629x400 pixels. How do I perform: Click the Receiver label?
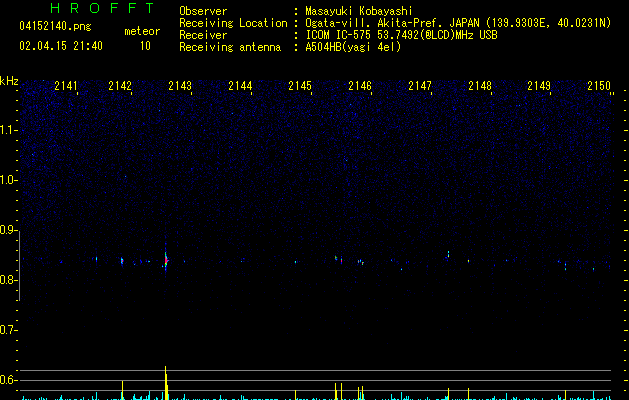point(203,35)
